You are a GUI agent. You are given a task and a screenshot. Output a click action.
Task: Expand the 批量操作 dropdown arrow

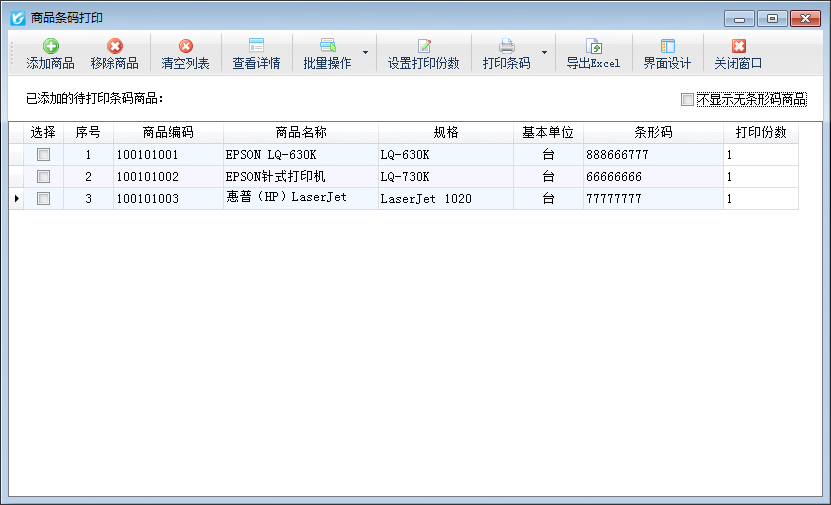tap(365, 52)
